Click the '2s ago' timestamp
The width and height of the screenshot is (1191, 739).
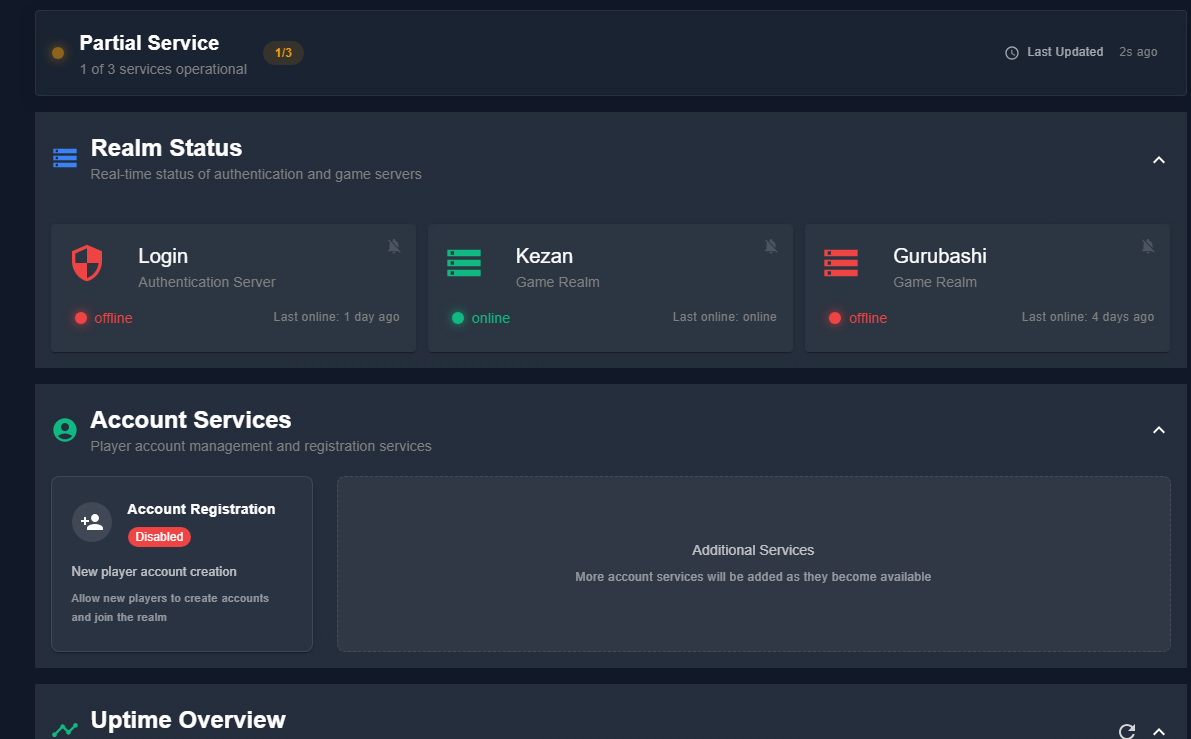click(x=1138, y=52)
